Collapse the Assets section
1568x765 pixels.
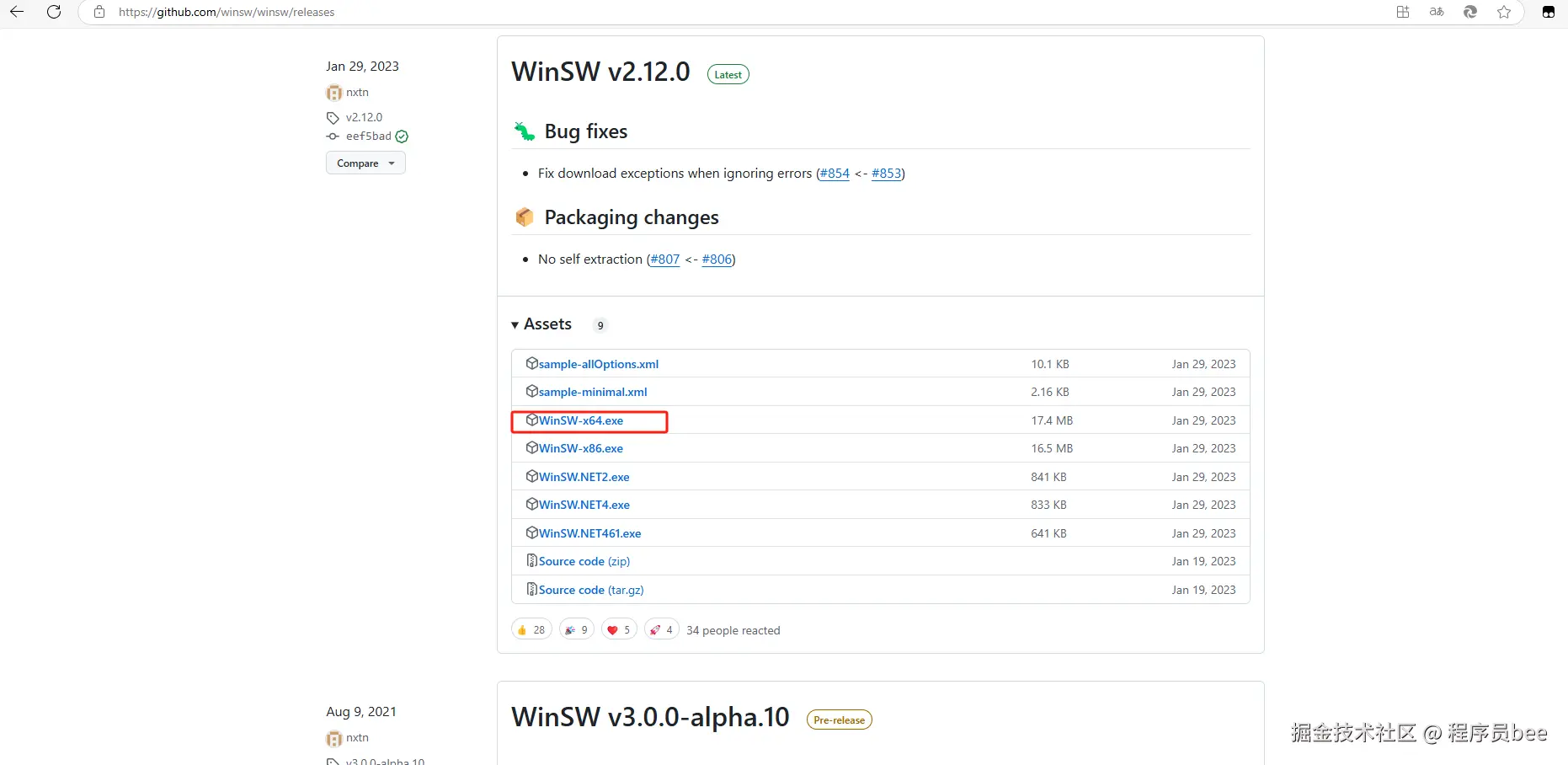(541, 324)
